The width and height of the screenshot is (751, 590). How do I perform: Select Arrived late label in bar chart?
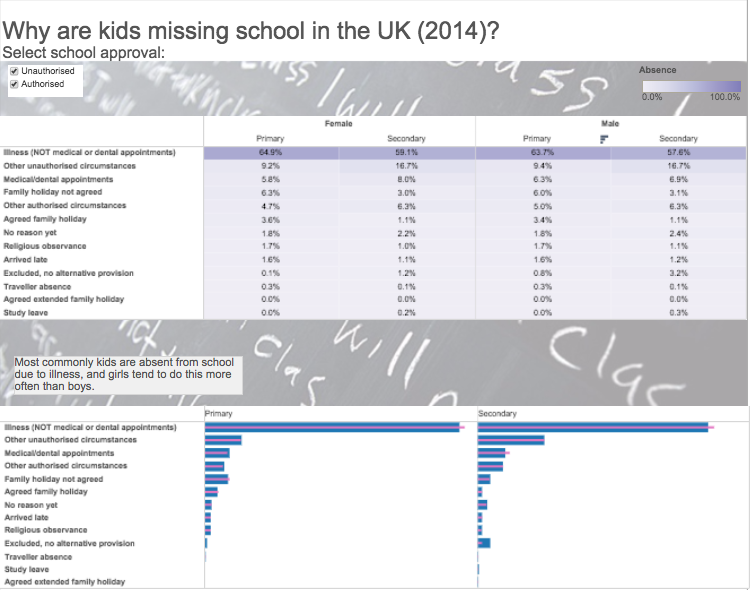coord(26,518)
